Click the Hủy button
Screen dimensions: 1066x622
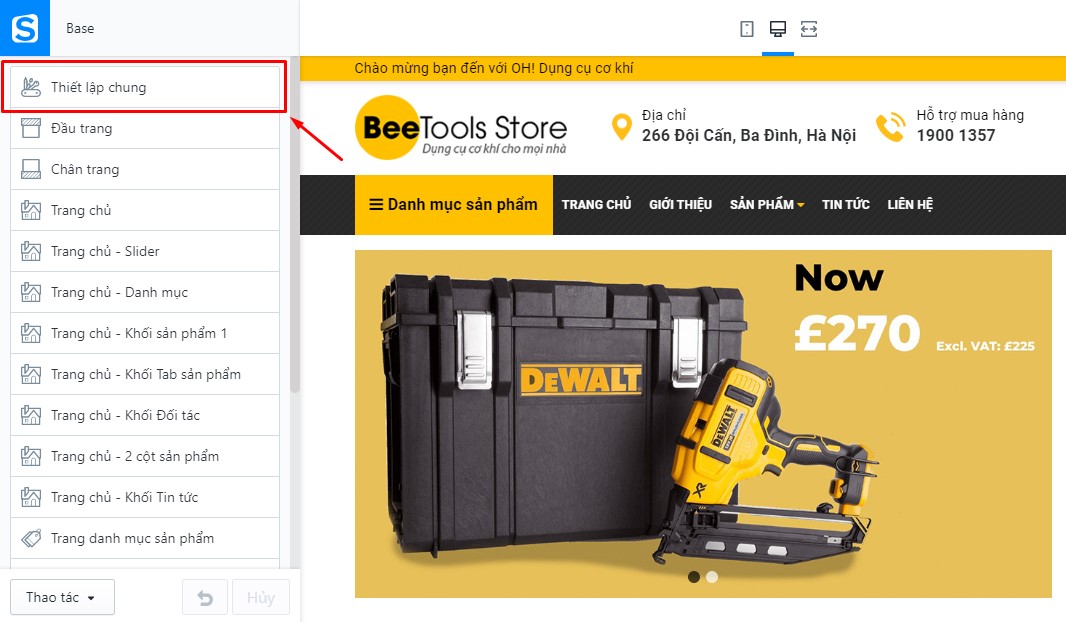pos(260,598)
